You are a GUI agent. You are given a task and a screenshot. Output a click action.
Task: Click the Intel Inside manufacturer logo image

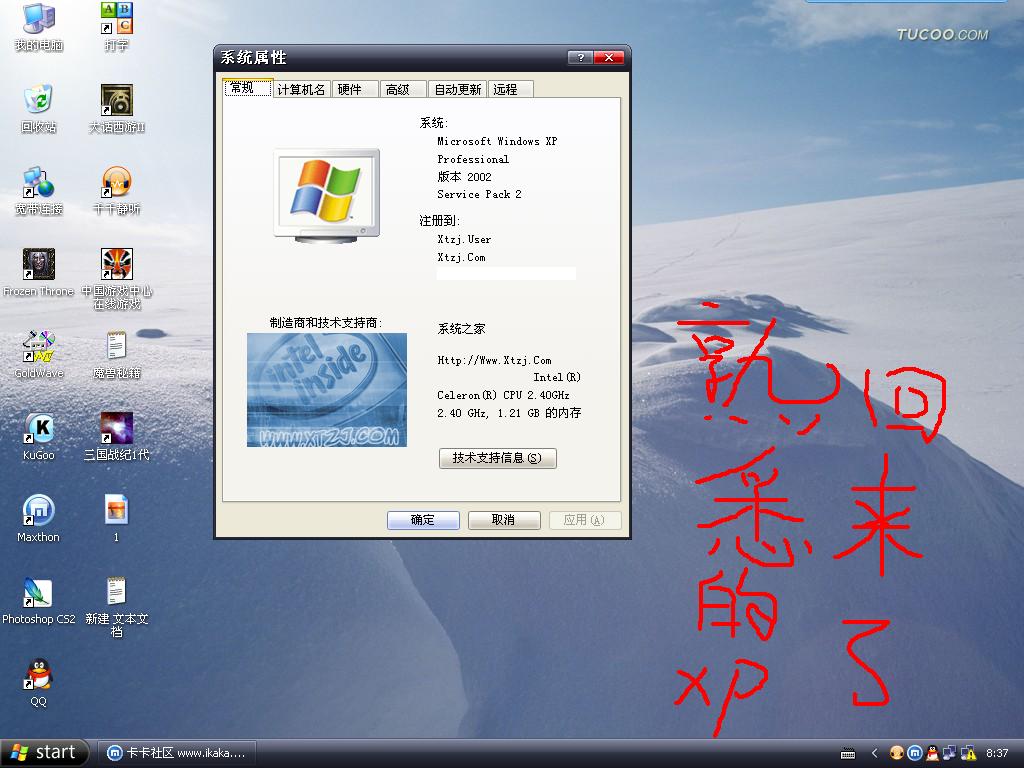pos(327,390)
